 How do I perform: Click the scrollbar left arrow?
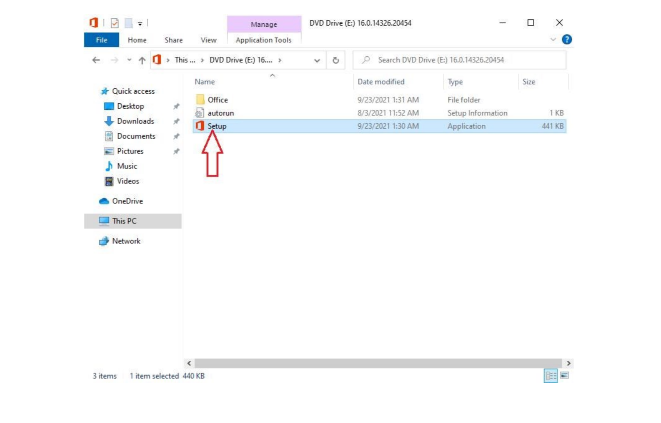(x=189, y=363)
